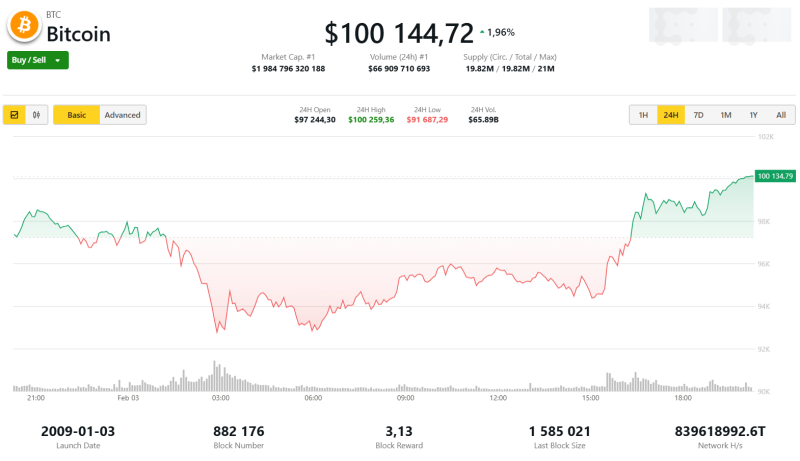
Task: Click the Bitcoin heading title
Action: (x=78, y=34)
